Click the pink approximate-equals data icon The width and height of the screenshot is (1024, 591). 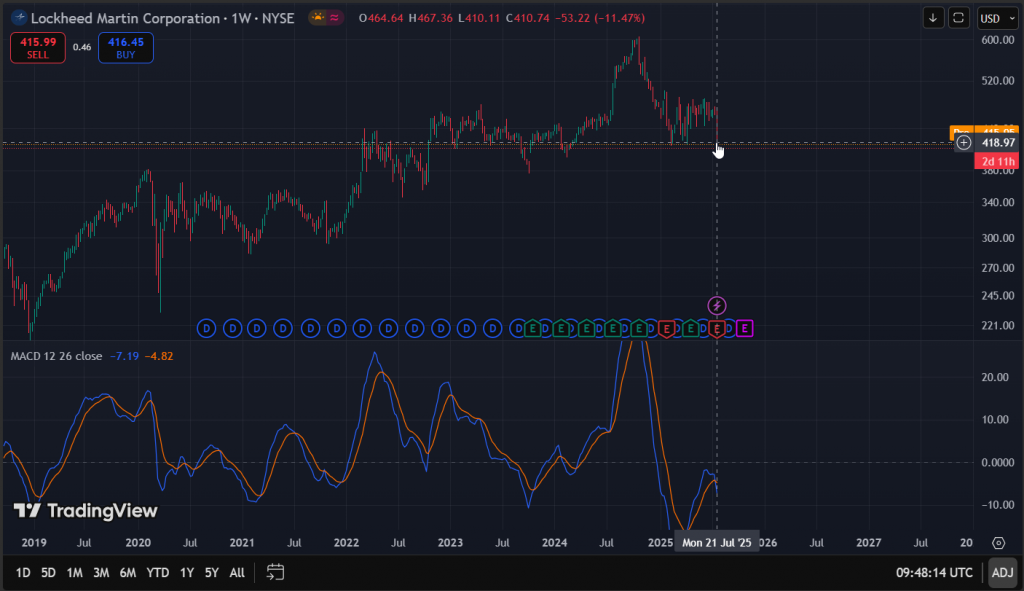(x=334, y=18)
